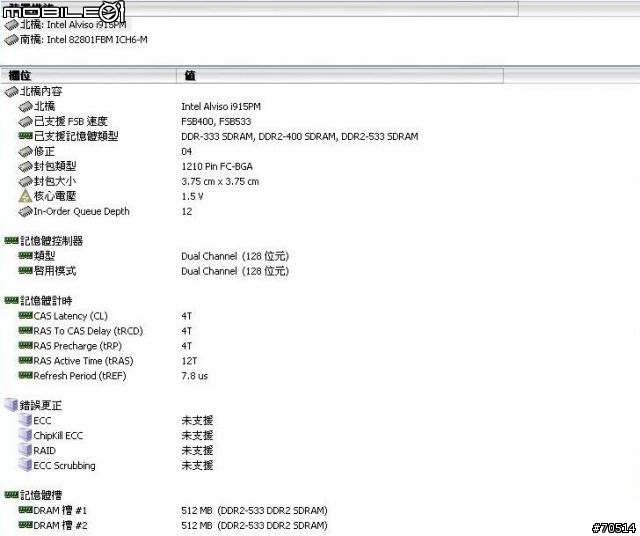Image resolution: width=640 pixels, height=536 pixels.
Task: Click the memory icon beside 記憶體控制器
Action: pos(11,241)
